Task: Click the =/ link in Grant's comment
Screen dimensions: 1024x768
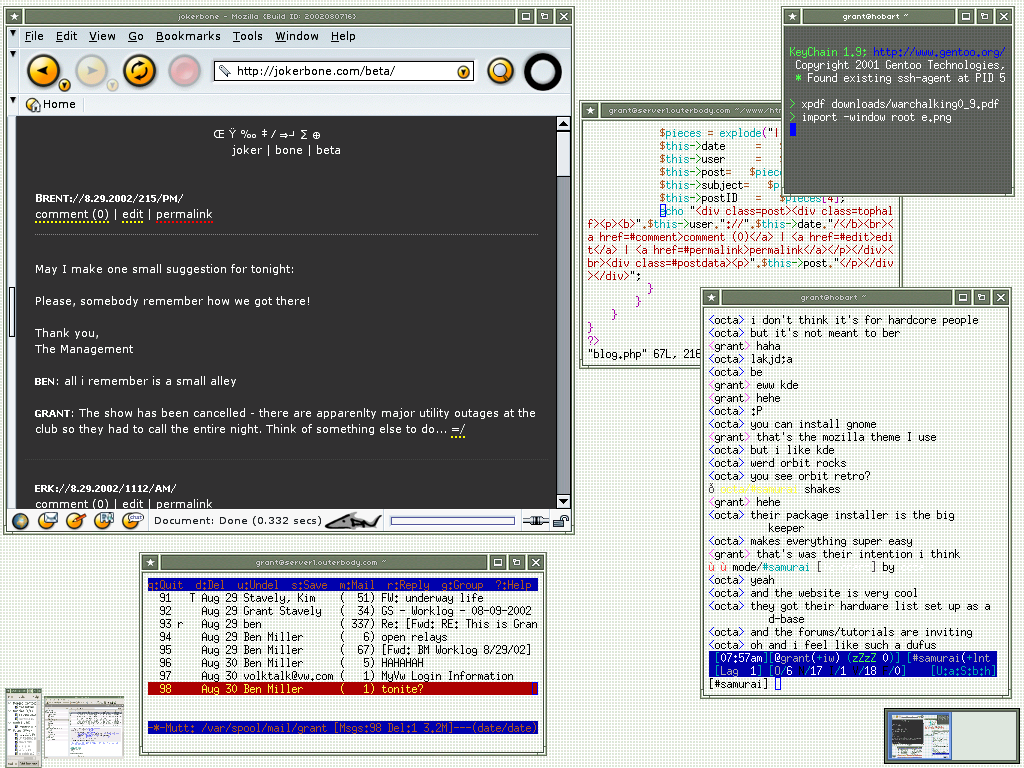Action: [x=458, y=430]
